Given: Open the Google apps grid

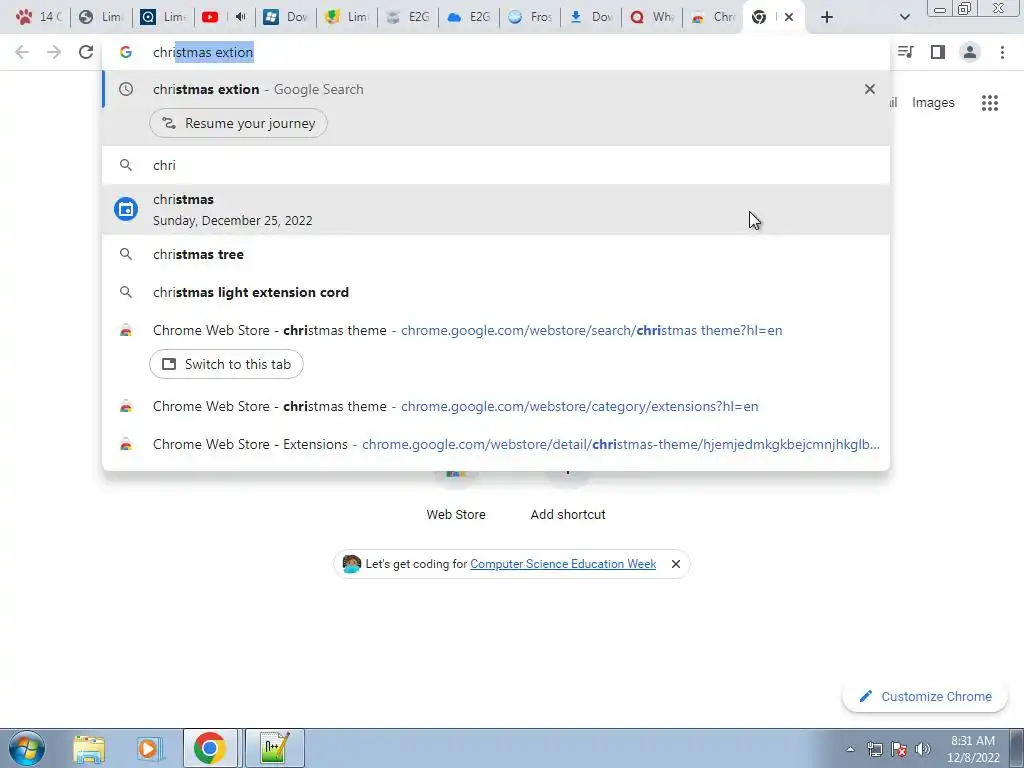Looking at the screenshot, I should 989,103.
